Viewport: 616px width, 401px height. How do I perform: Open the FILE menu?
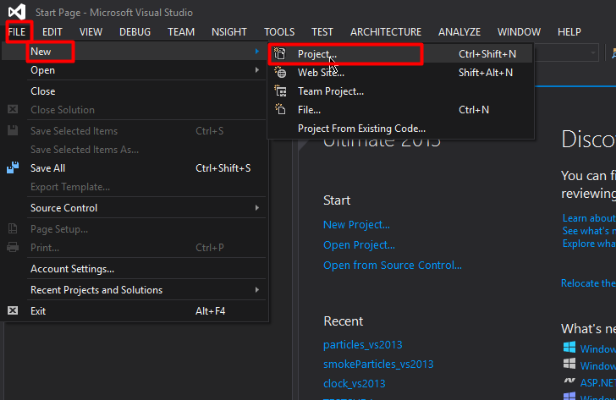click(17, 32)
